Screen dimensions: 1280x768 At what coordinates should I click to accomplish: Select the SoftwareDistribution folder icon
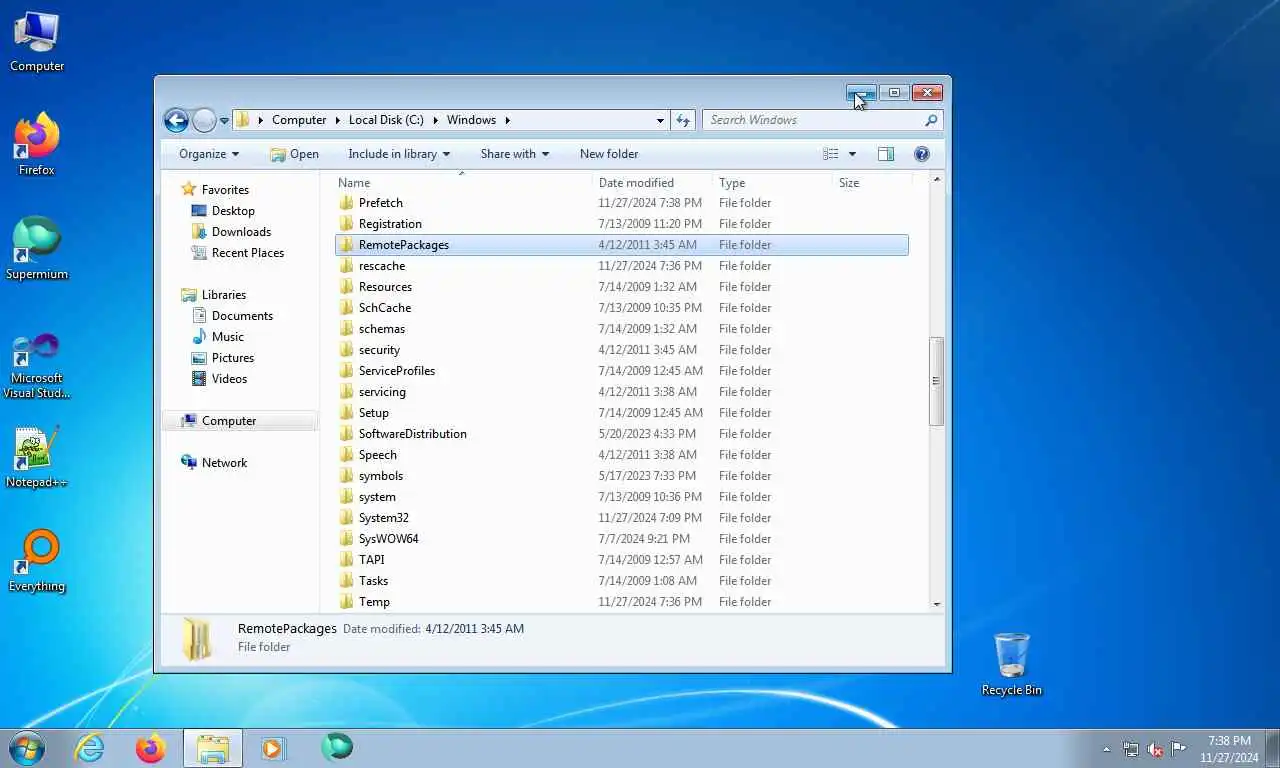[x=346, y=434]
